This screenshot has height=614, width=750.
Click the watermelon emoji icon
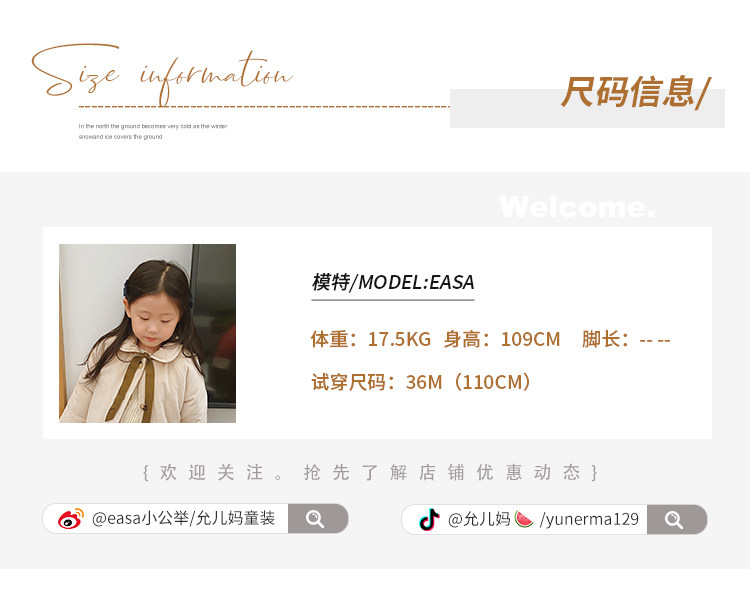pos(524,519)
